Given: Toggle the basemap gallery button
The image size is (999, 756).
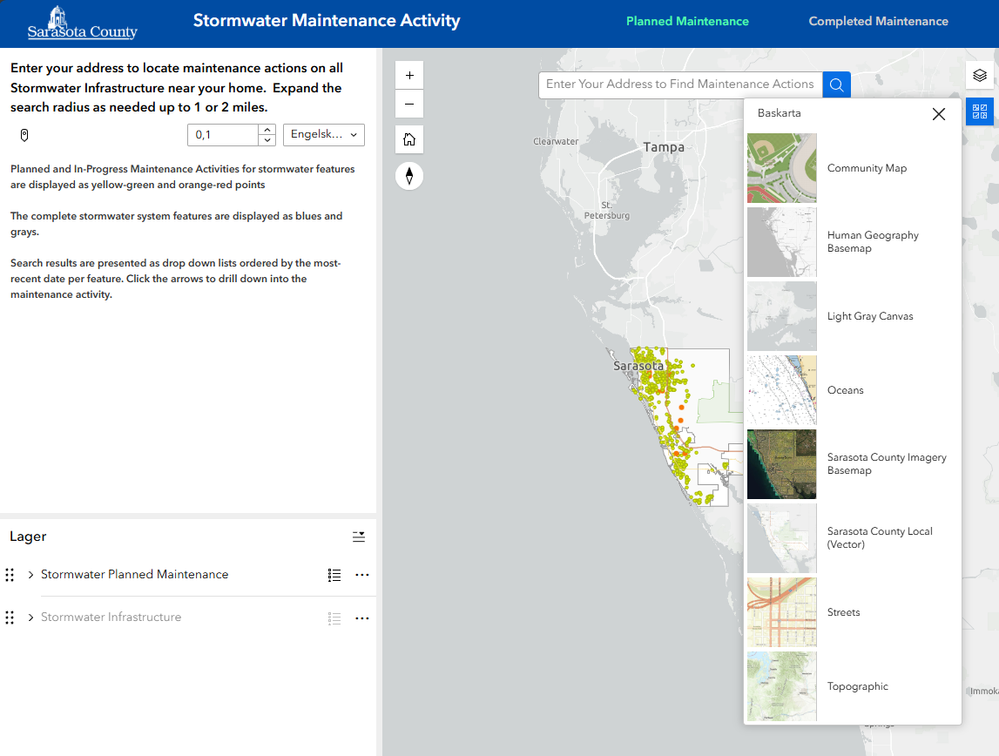Looking at the screenshot, I should pyautogui.click(x=980, y=112).
